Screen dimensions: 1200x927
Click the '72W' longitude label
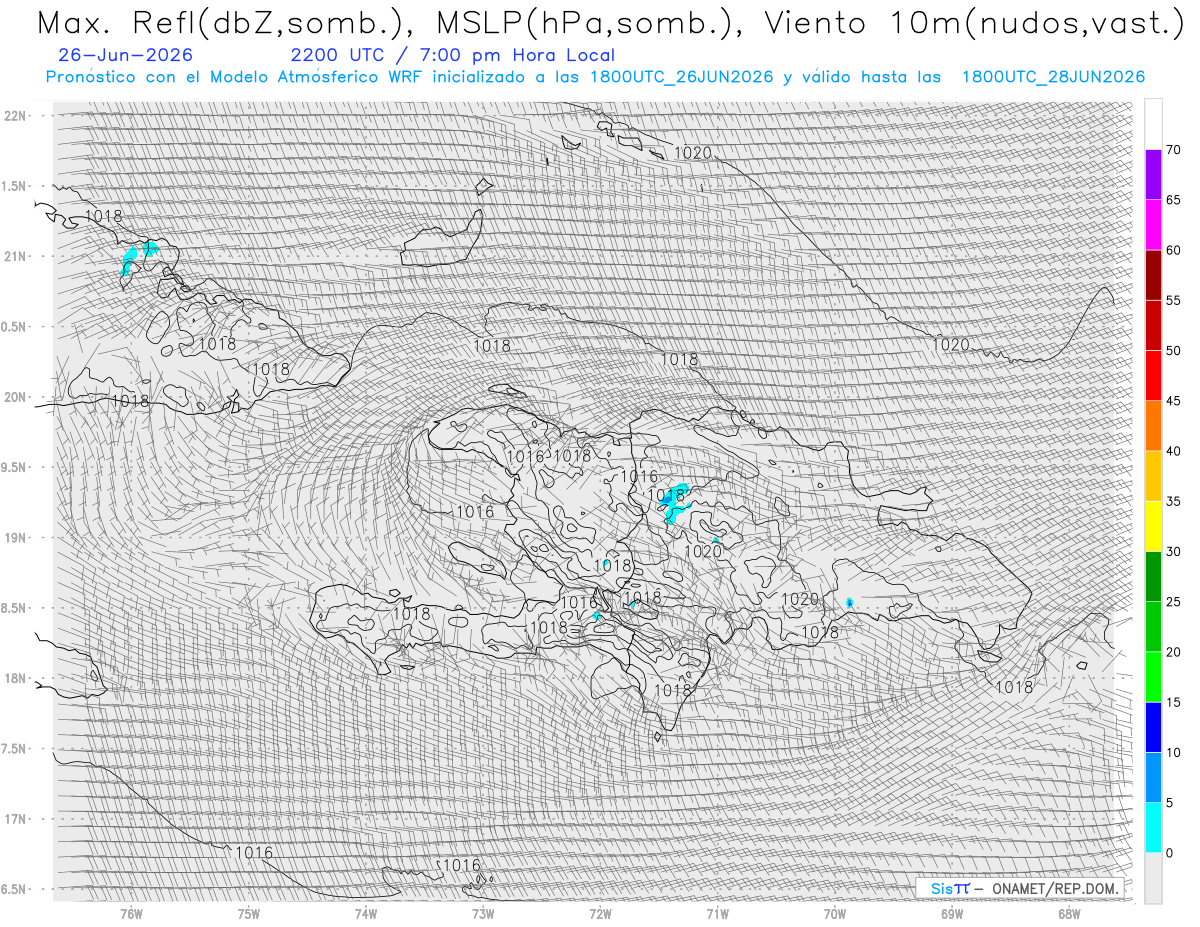click(x=600, y=914)
